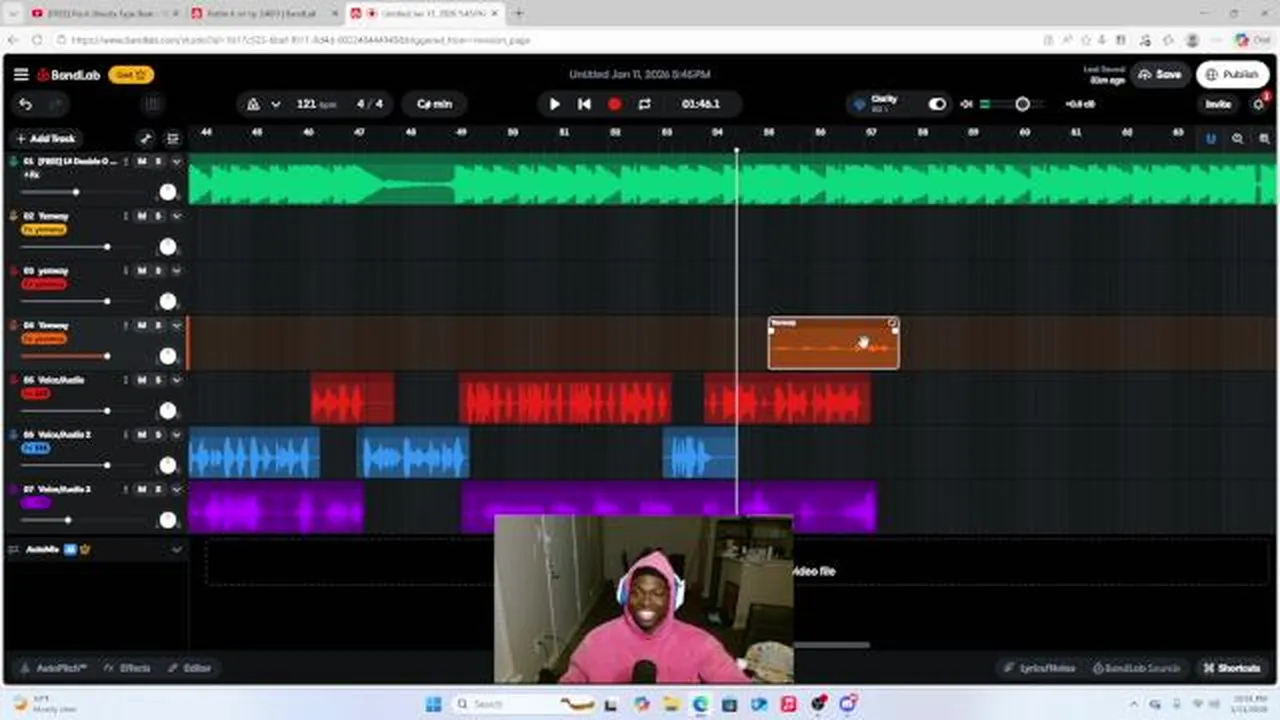Click the master volume speaker icon

[966, 104]
